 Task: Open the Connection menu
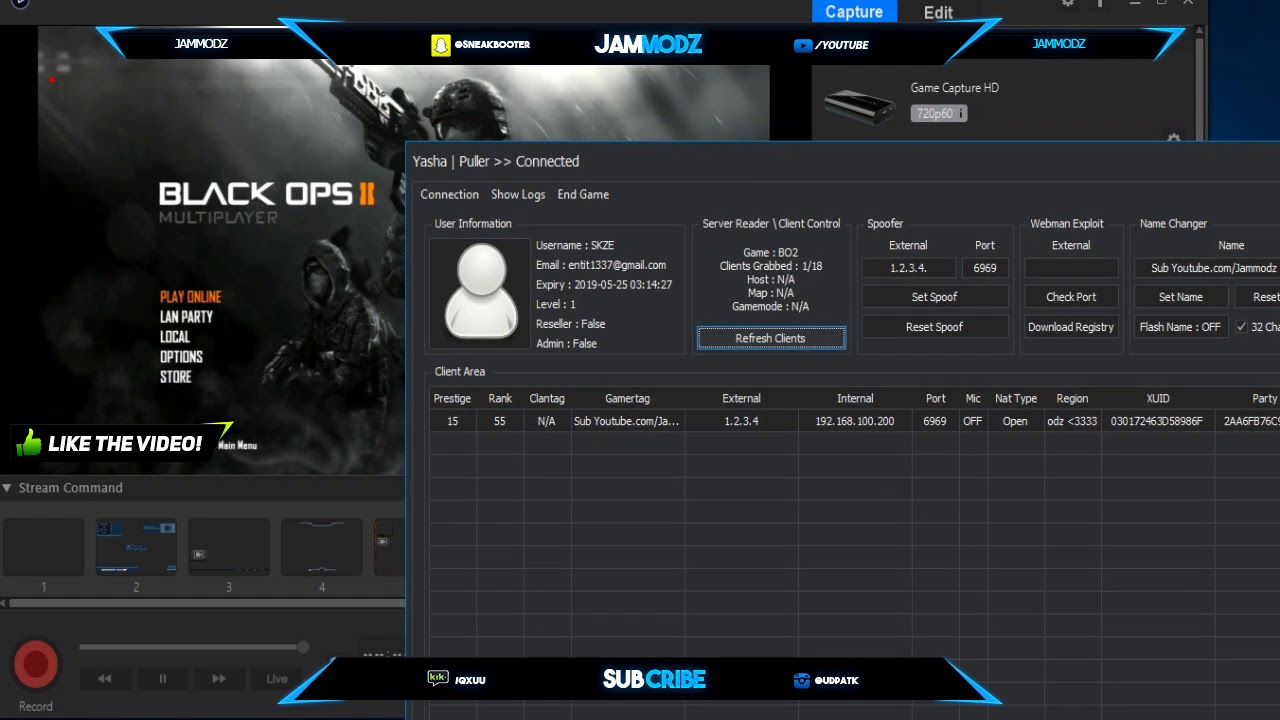[x=449, y=195]
